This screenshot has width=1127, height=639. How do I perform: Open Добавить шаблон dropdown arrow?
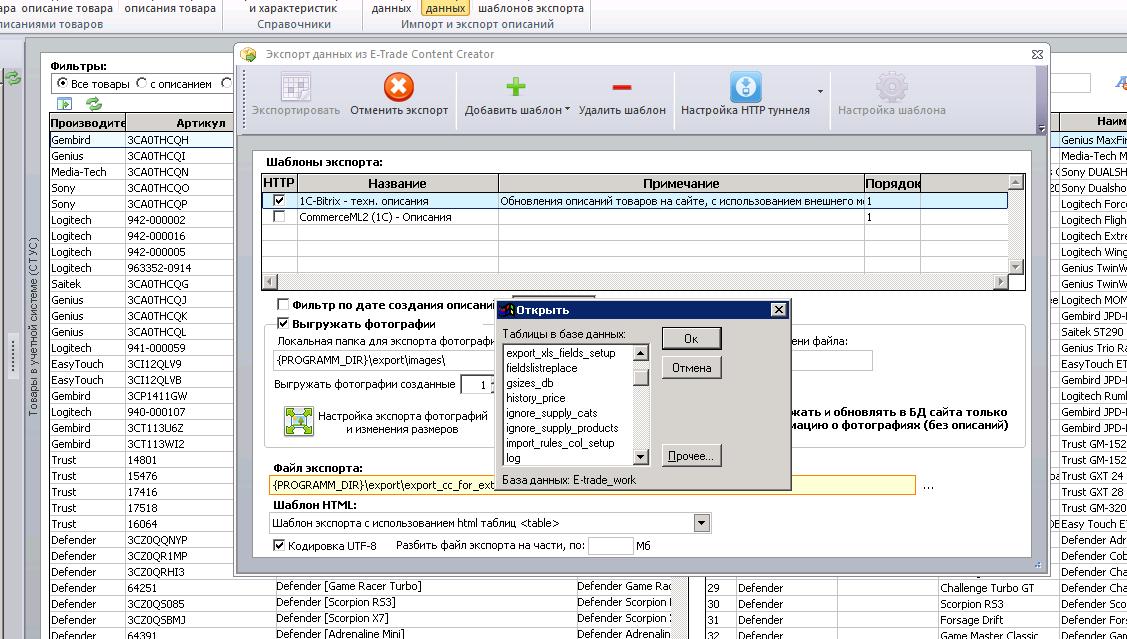(x=567, y=110)
